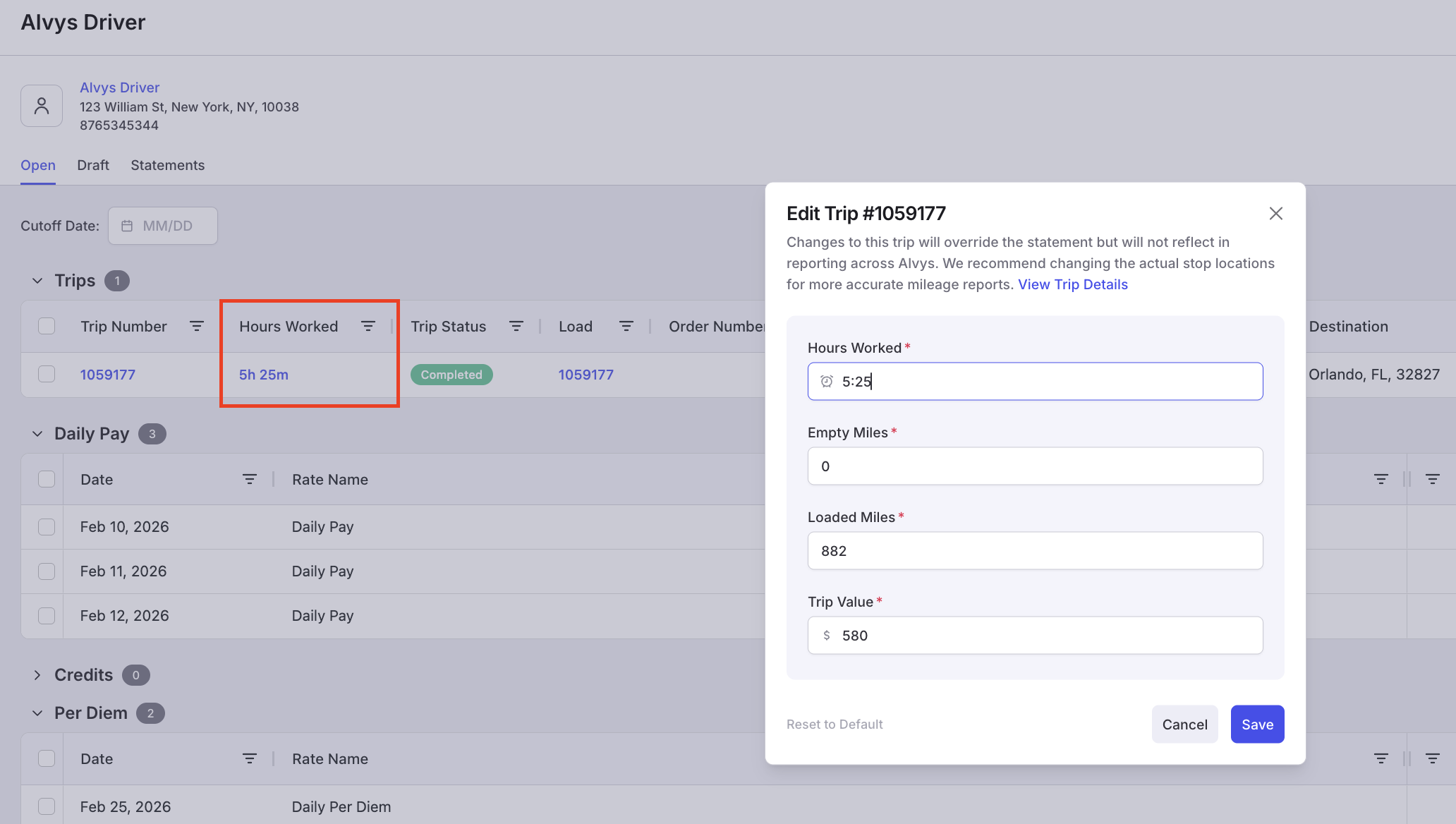The height and width of the screenshot is (824, 1456).
Task: Open filter for Trip Status column
Action: point(516,326)
